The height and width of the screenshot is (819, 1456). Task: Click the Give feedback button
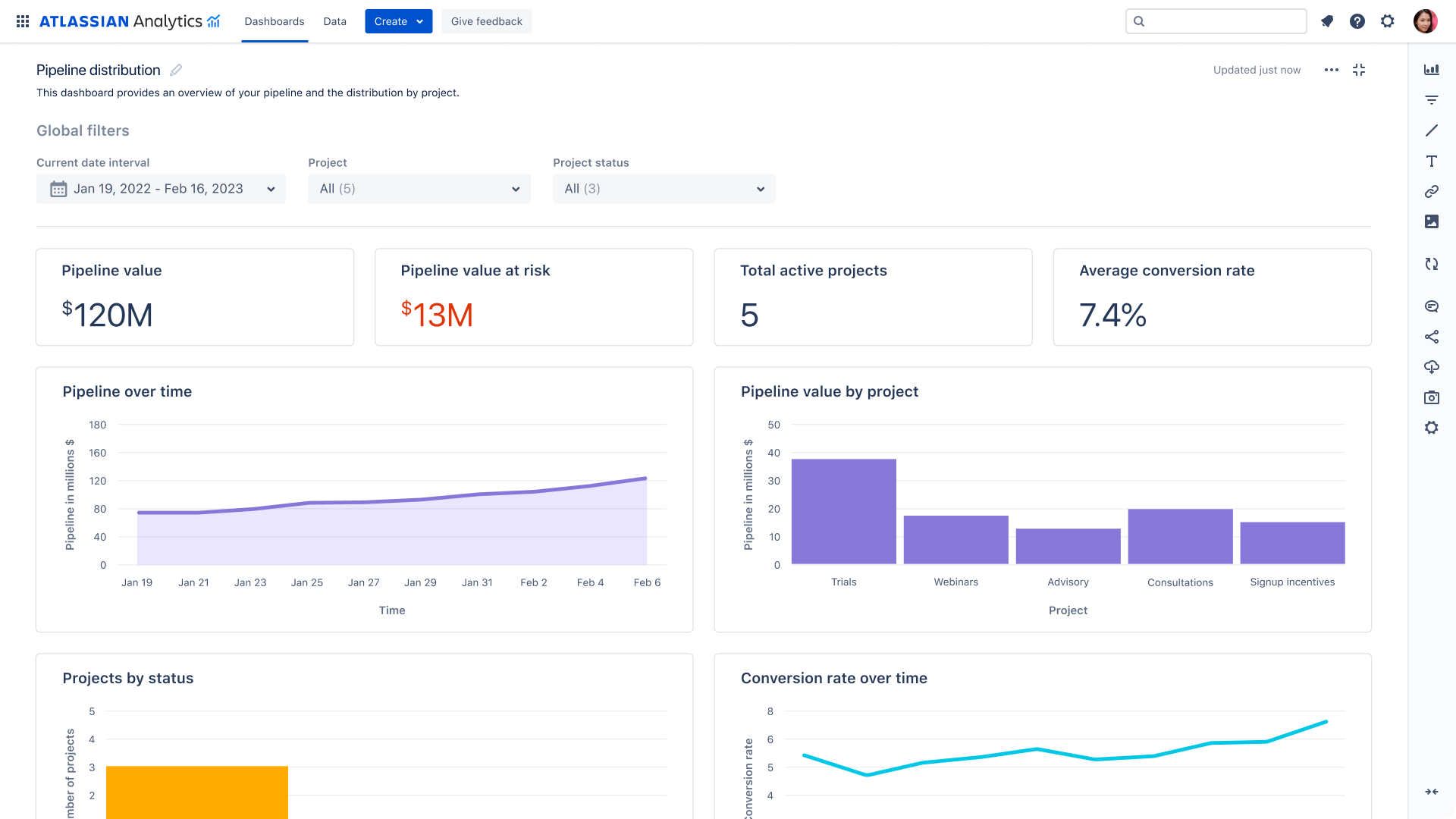[486, 21]
